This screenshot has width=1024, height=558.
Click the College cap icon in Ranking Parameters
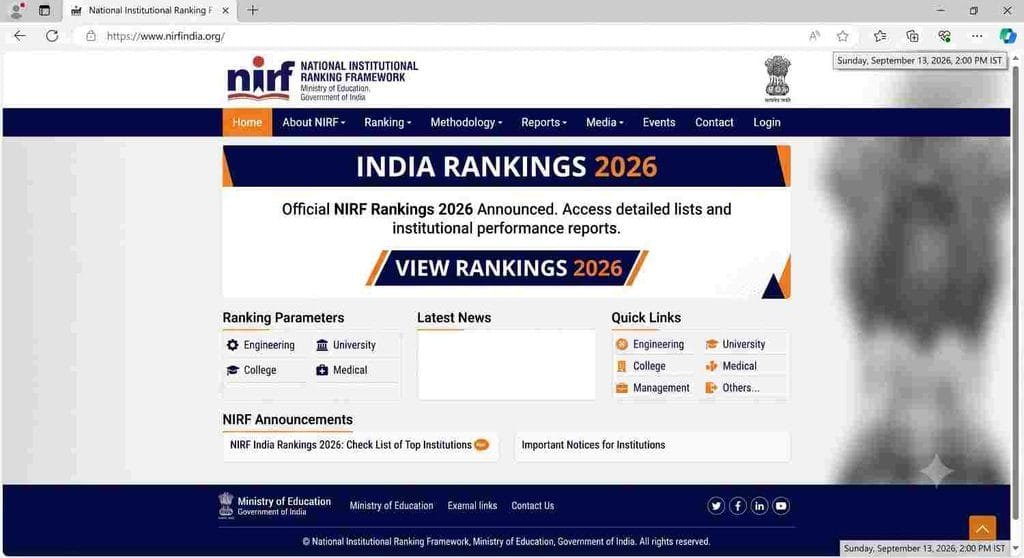232,370
